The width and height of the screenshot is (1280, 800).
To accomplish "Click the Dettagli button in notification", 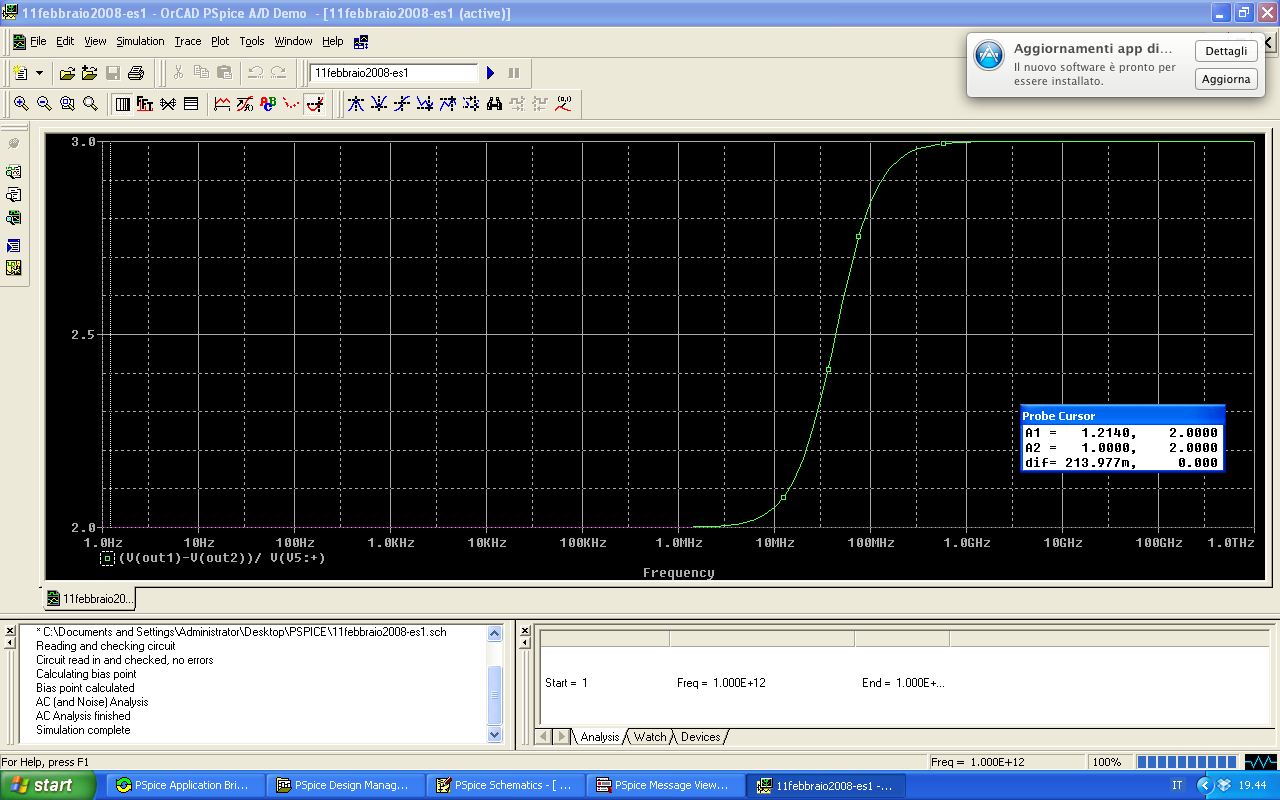I will (x=1226, y=51).
